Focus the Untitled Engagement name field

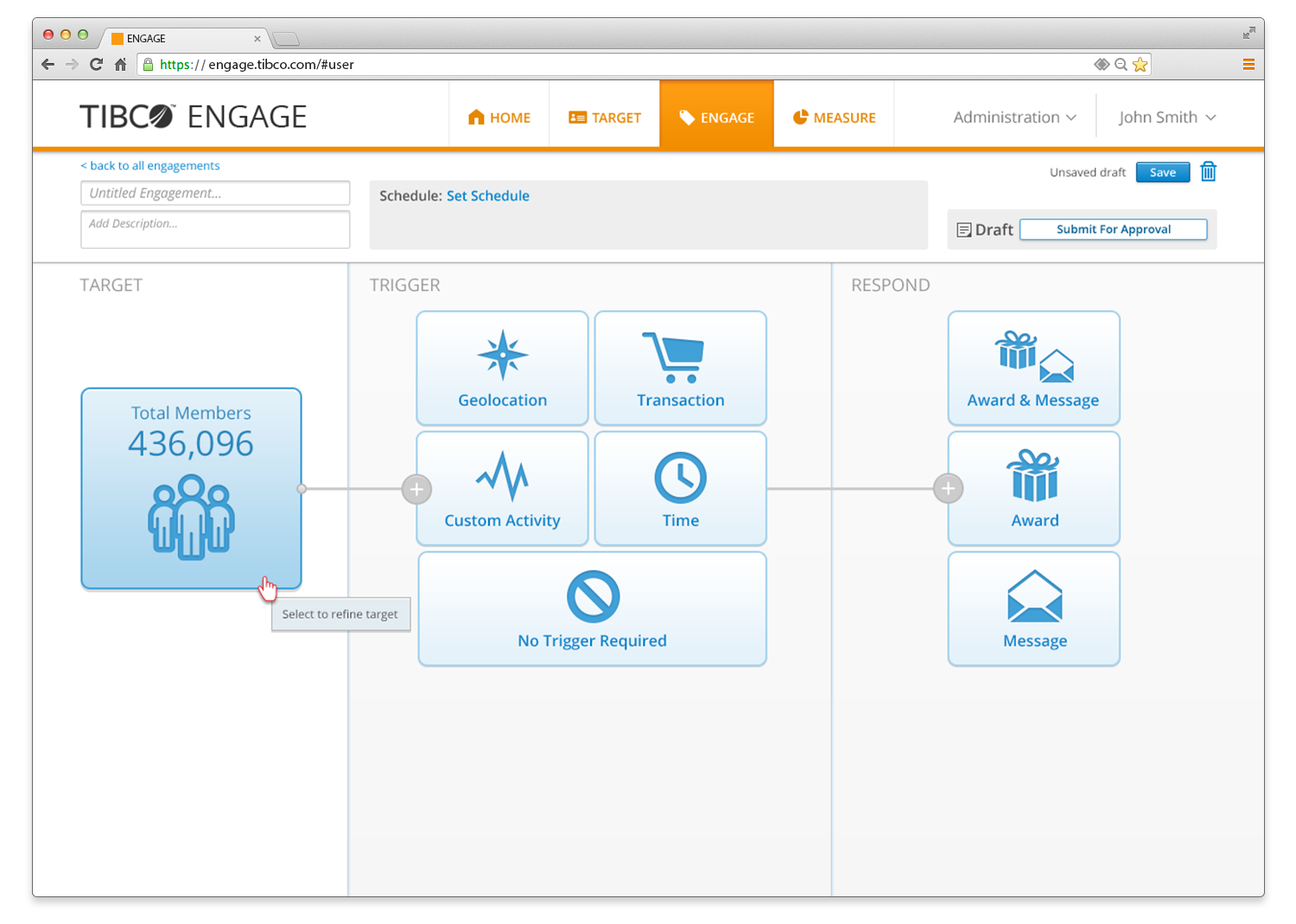tap(215, 193)
